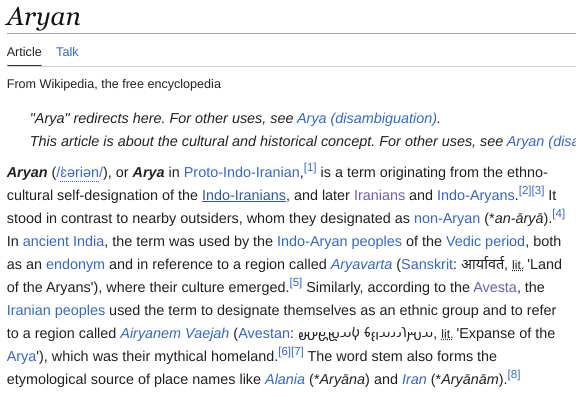The width and height of the screenshot is (576, 397).
Task: Open the Proto-Indo-Iranian link
Action: click(x=242, y=172)
